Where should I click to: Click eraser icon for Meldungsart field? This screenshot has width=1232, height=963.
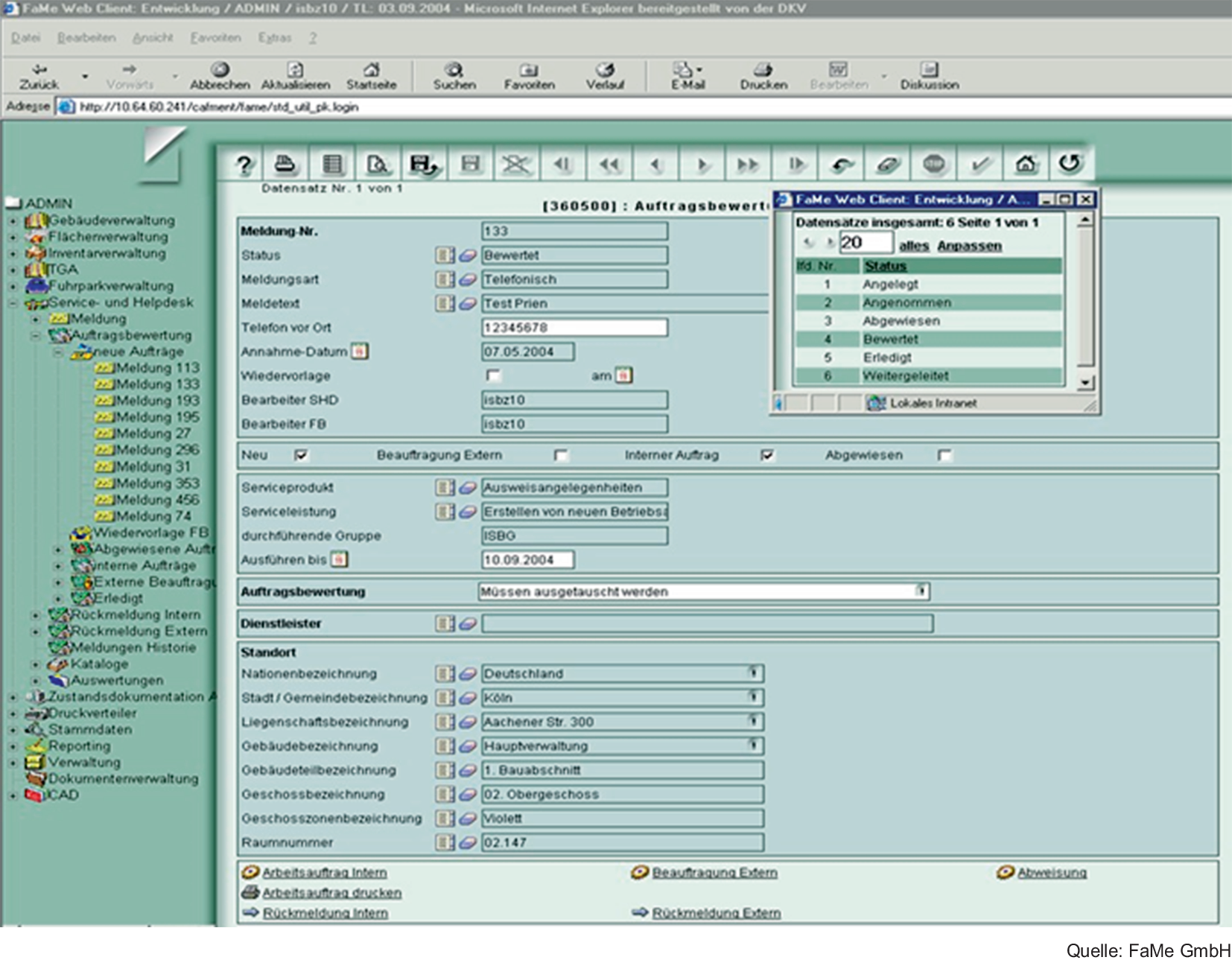467,279
